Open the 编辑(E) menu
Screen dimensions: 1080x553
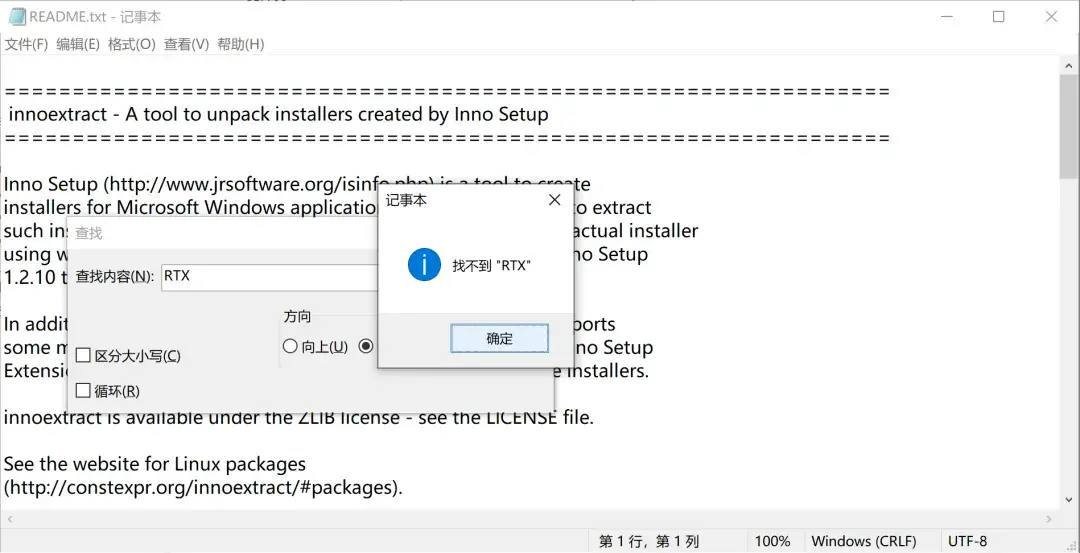pos(78,44)
